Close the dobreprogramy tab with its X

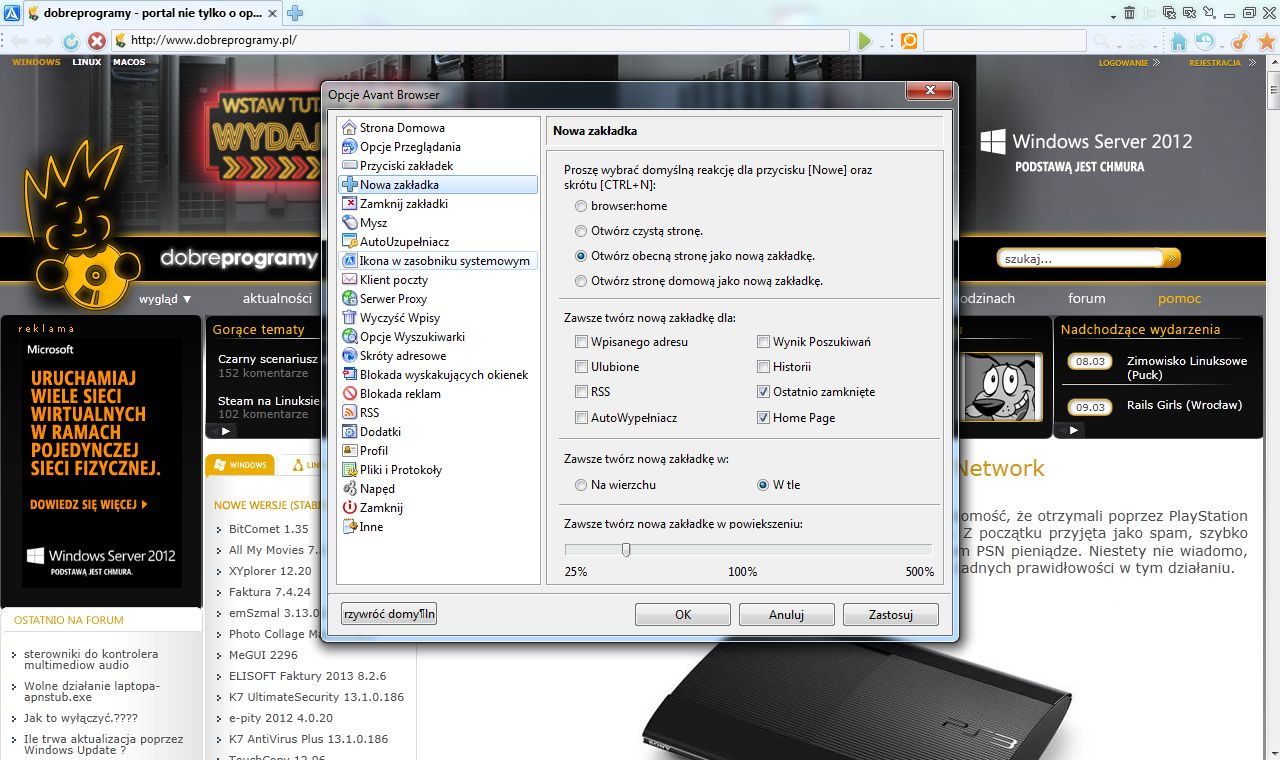point(272,14)
